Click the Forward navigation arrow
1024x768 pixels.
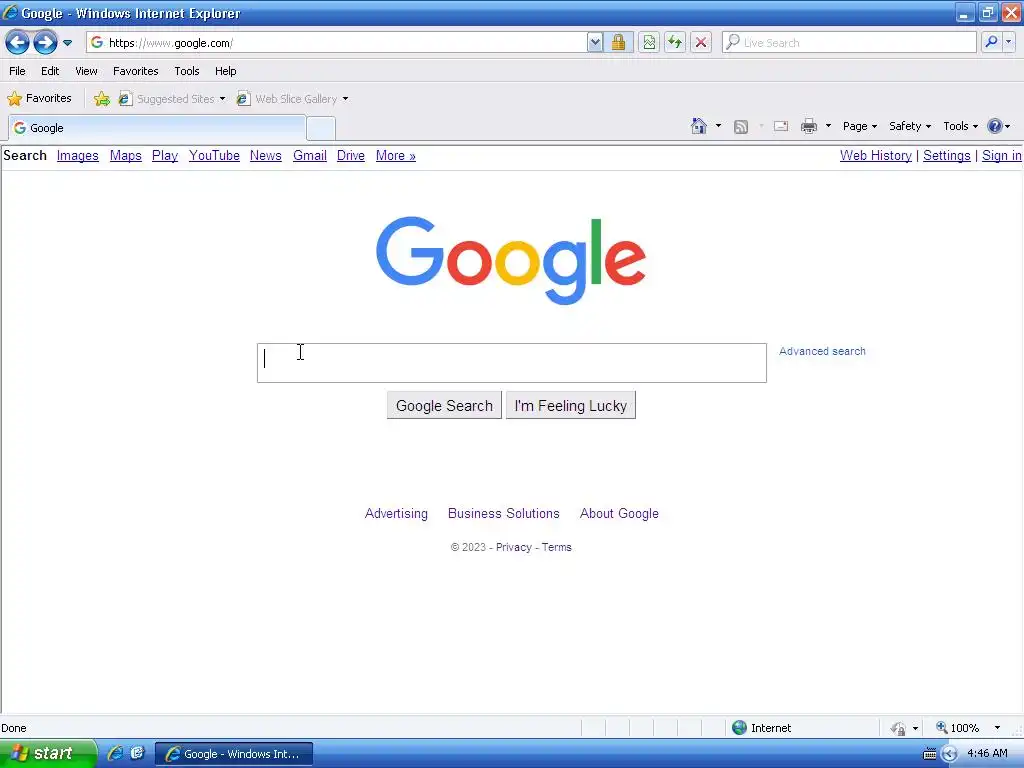pyautogui.click(x=45, y=43)
